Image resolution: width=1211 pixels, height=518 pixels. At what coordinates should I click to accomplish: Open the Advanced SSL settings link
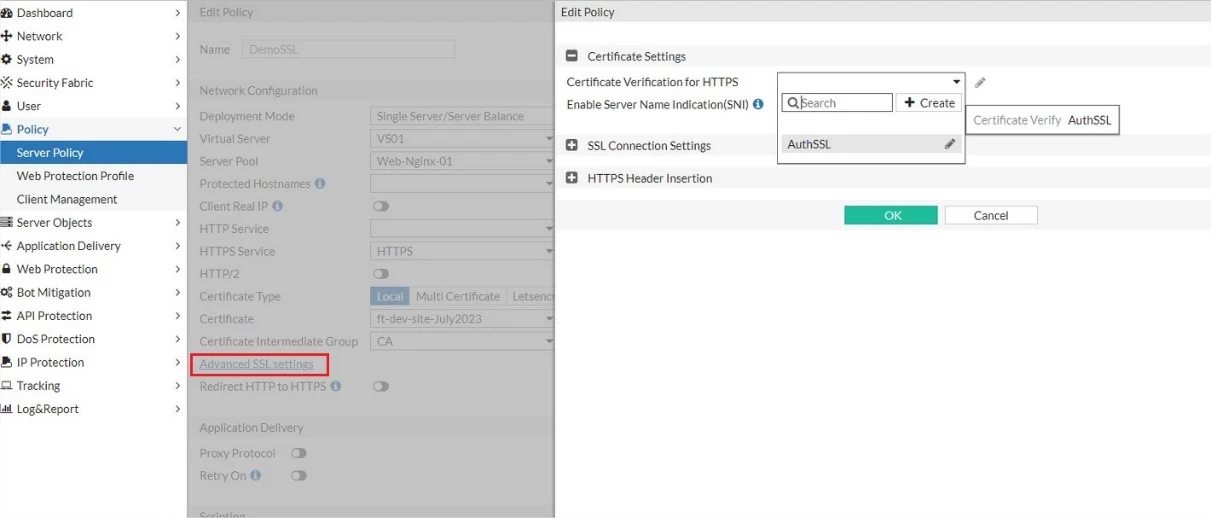pyautogui.click(x=256, y=364)
